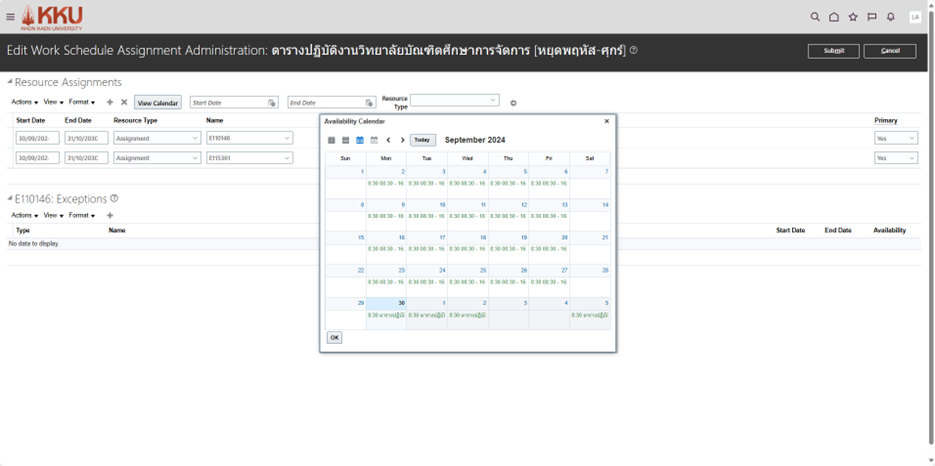
Task: Advance to next month in calendar
Action: pyautogui.click(x=402, y=140)
